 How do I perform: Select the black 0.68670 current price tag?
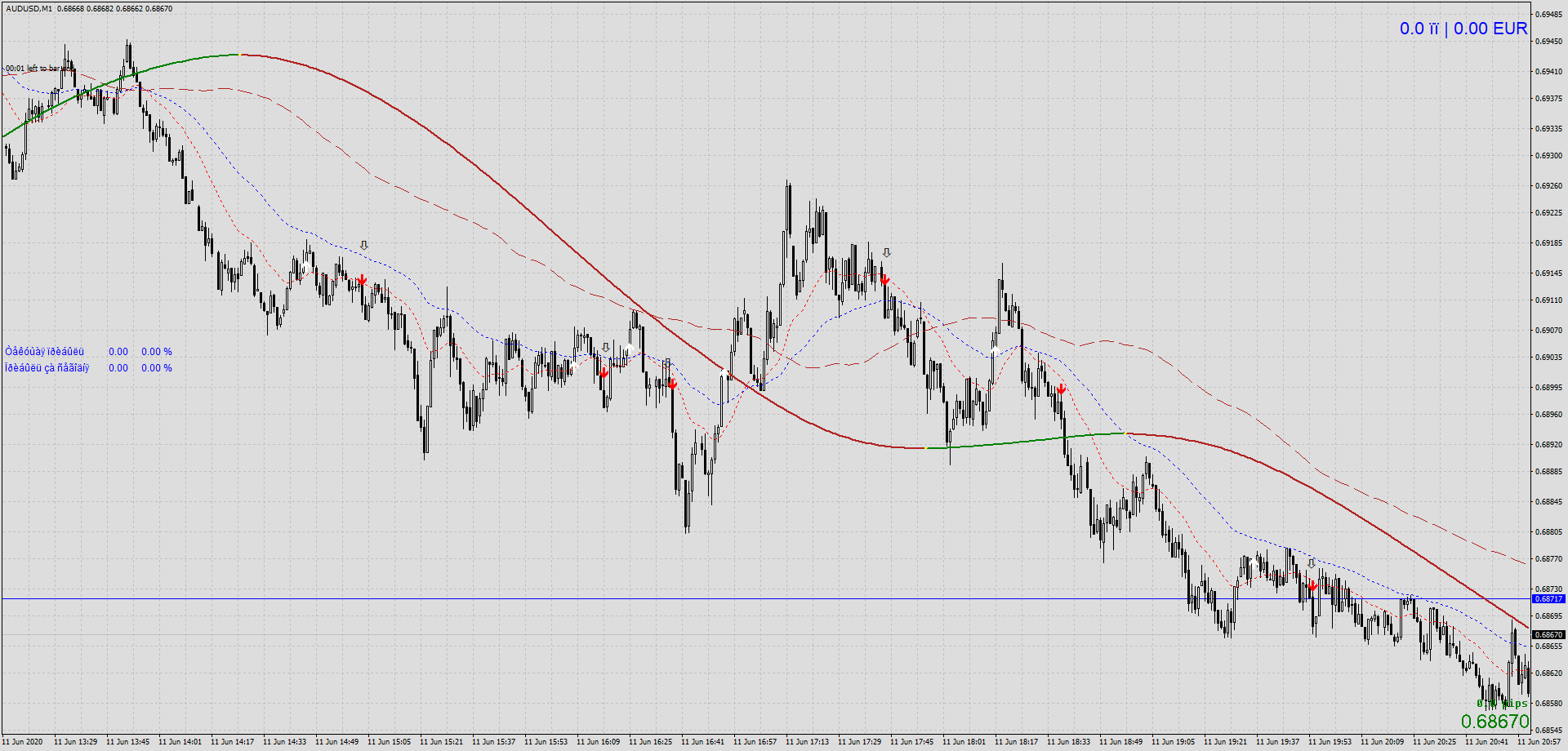1548,635
